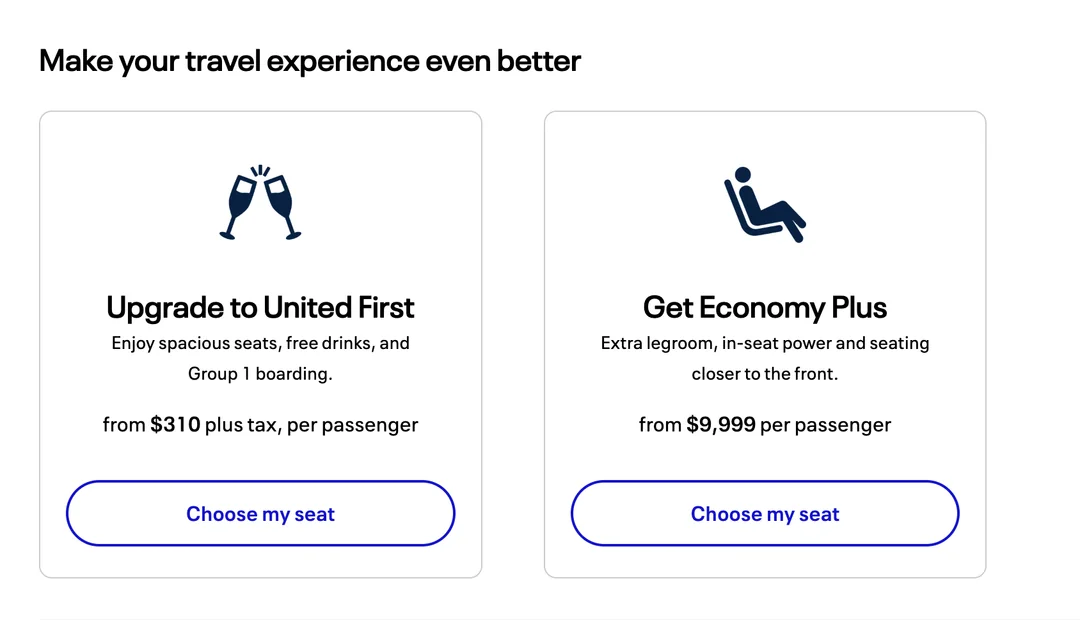Click 'Make your travel experience even better' heading

tap(310, 61)
